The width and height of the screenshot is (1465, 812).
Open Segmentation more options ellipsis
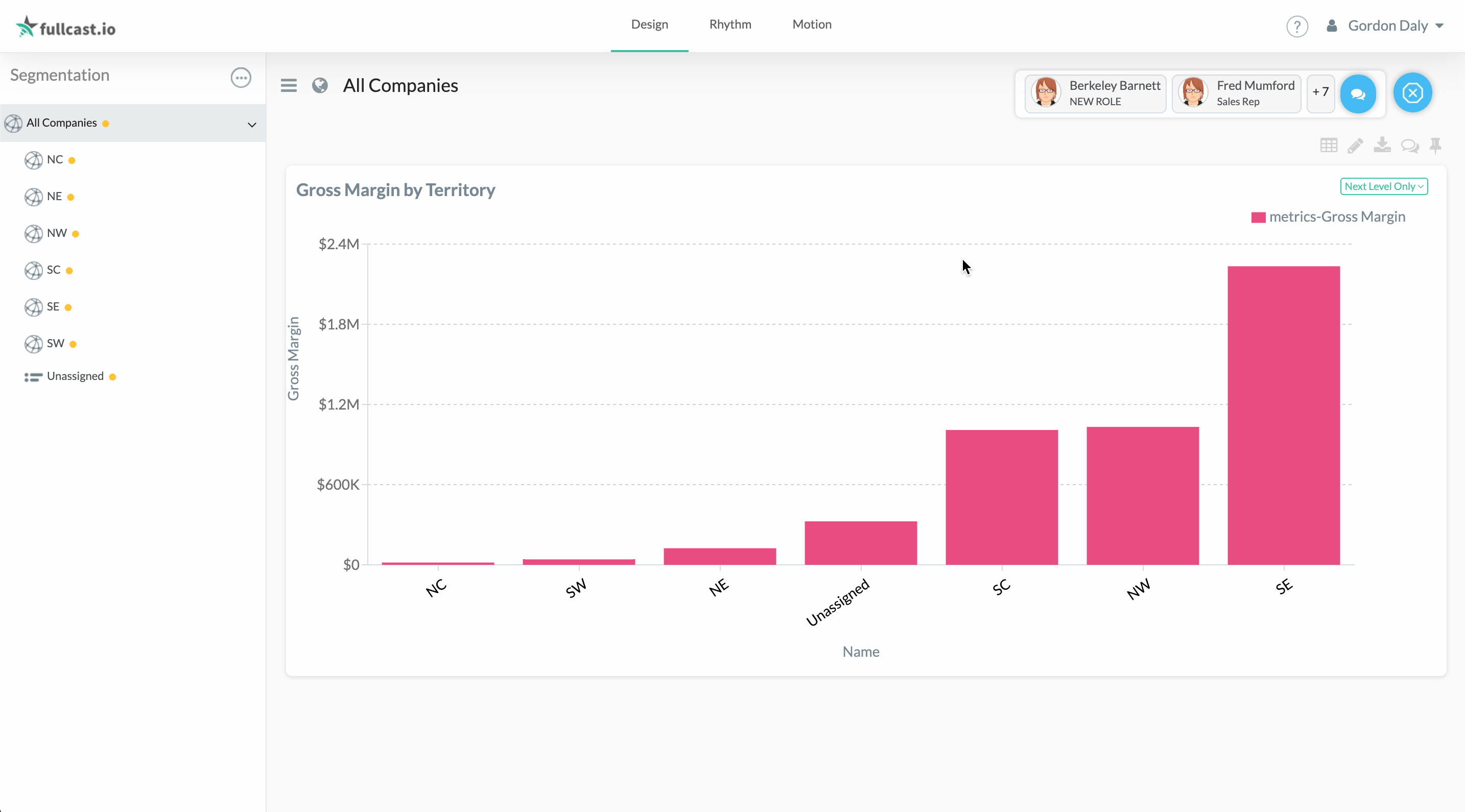tap(241, 77)
